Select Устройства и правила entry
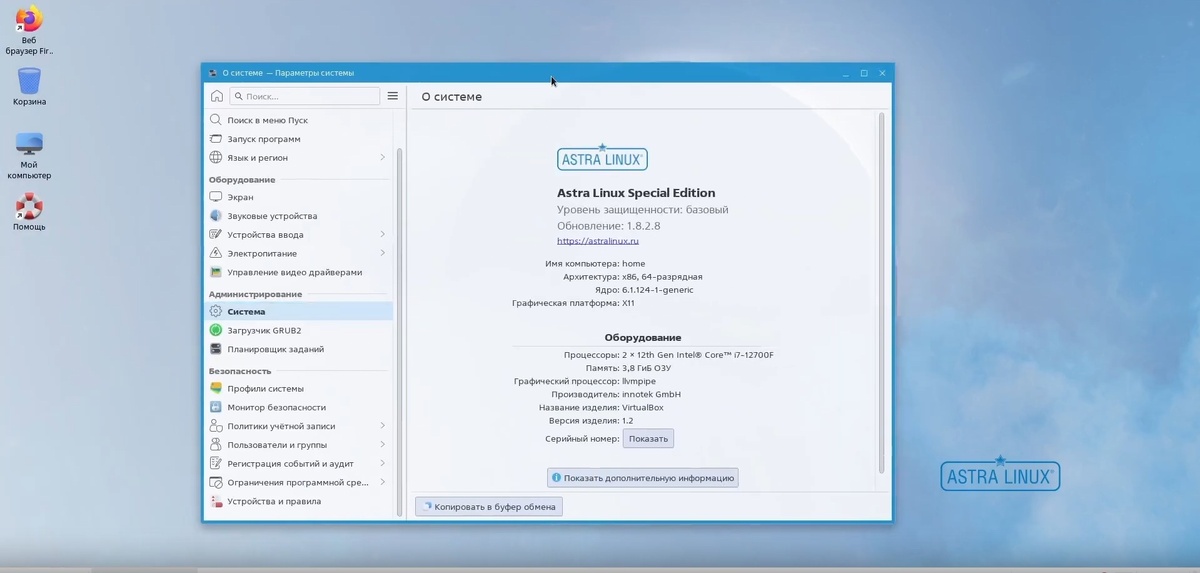The height and width of the screenshot is (573, 1200). point(299,501)
